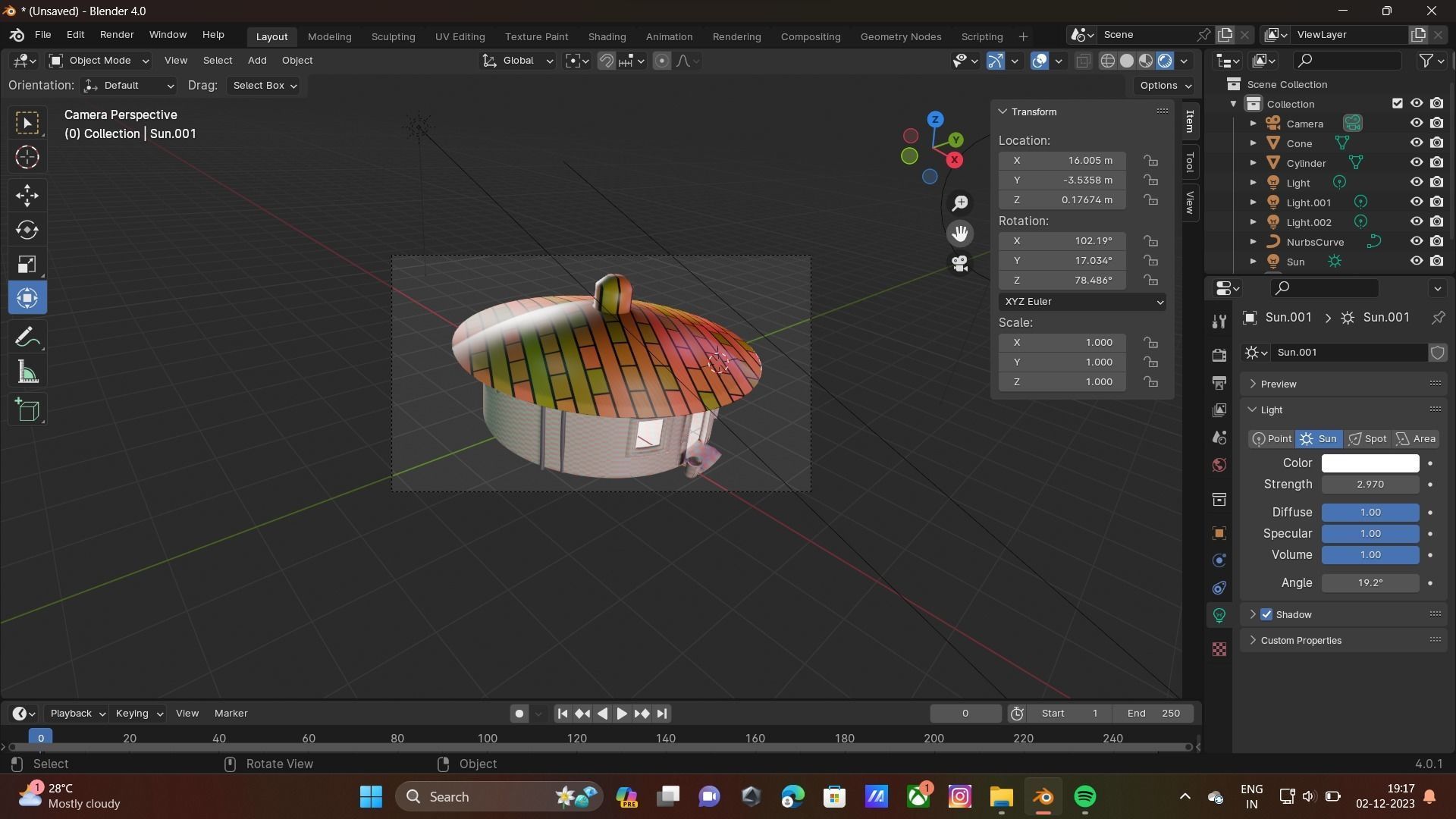Select the Rotate tool

(27, 230)
